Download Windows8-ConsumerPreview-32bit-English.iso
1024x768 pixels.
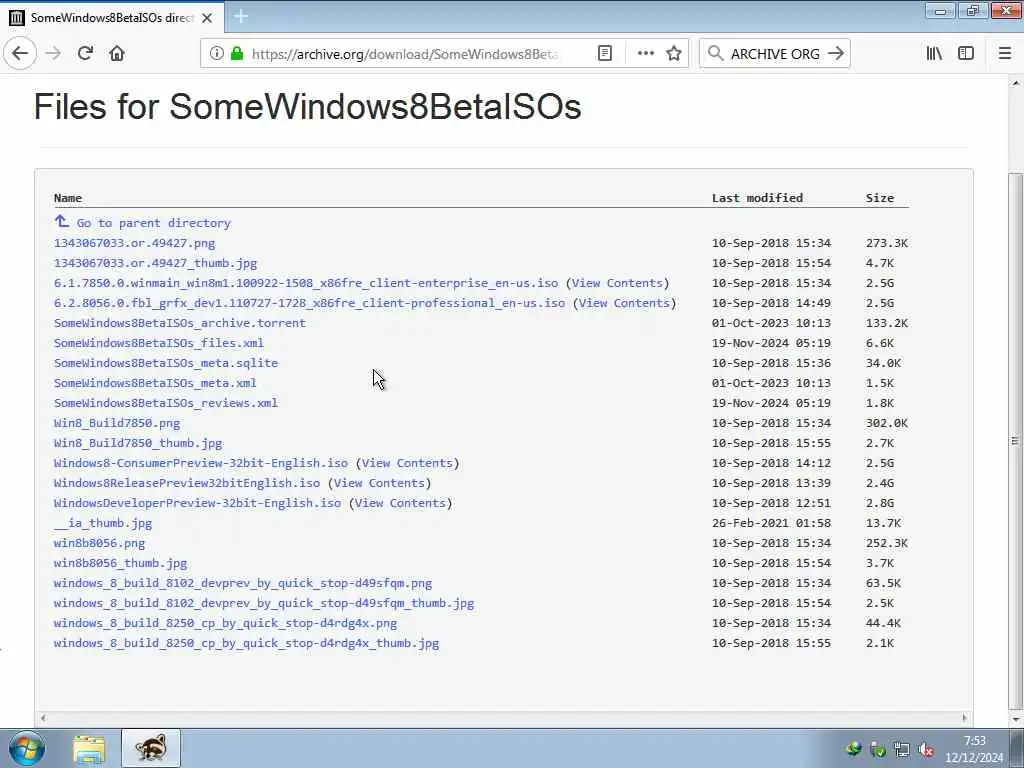click(x=201, y=463)
